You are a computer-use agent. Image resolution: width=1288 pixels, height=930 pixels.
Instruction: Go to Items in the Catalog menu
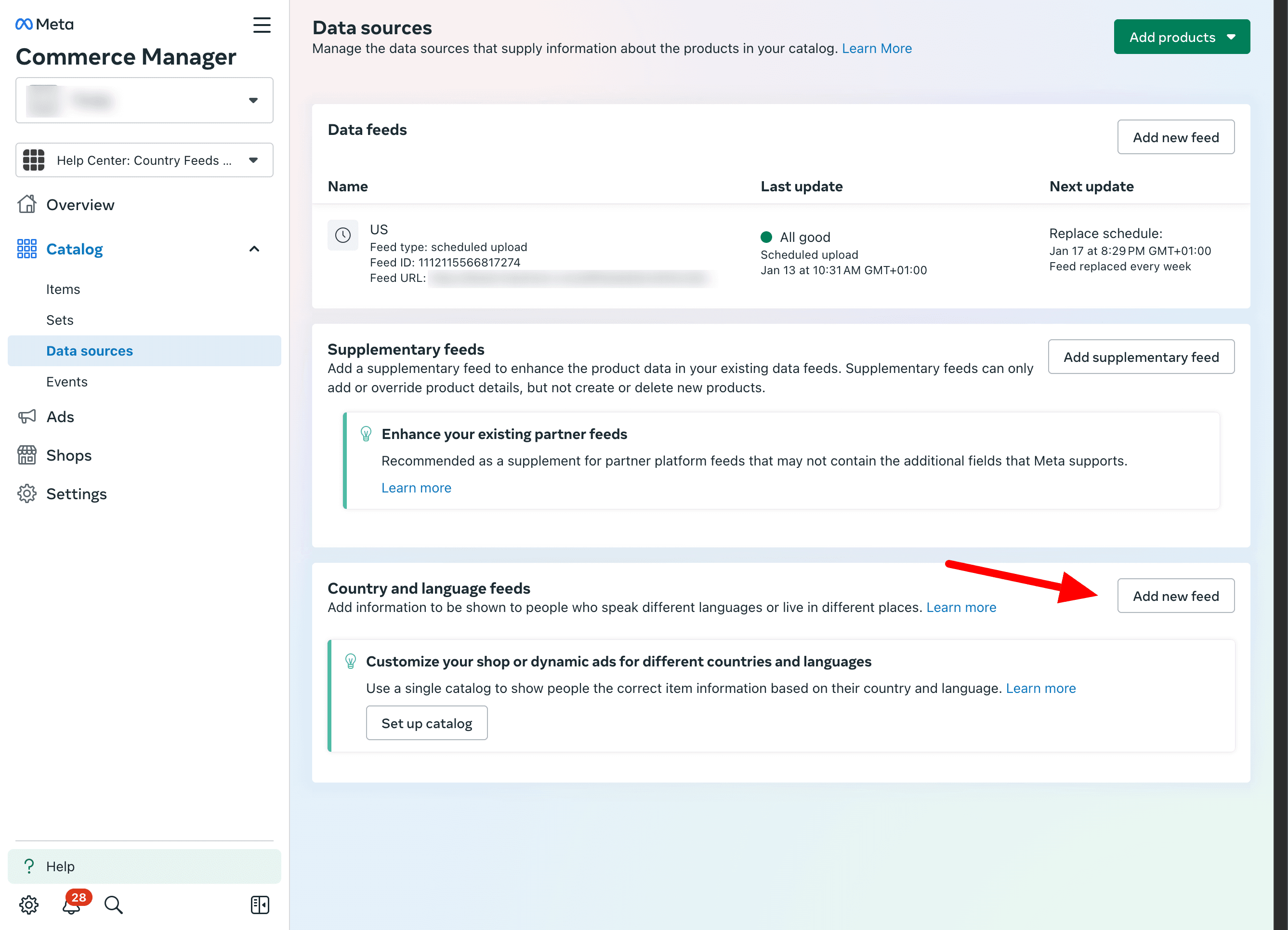[63, 289]
